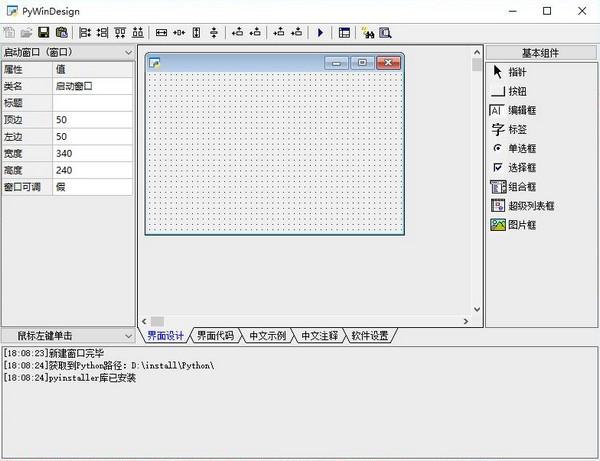Viewport: 600px width, 461px height.
Task: Switch to the 软件设置 tab
Action: 370,336
